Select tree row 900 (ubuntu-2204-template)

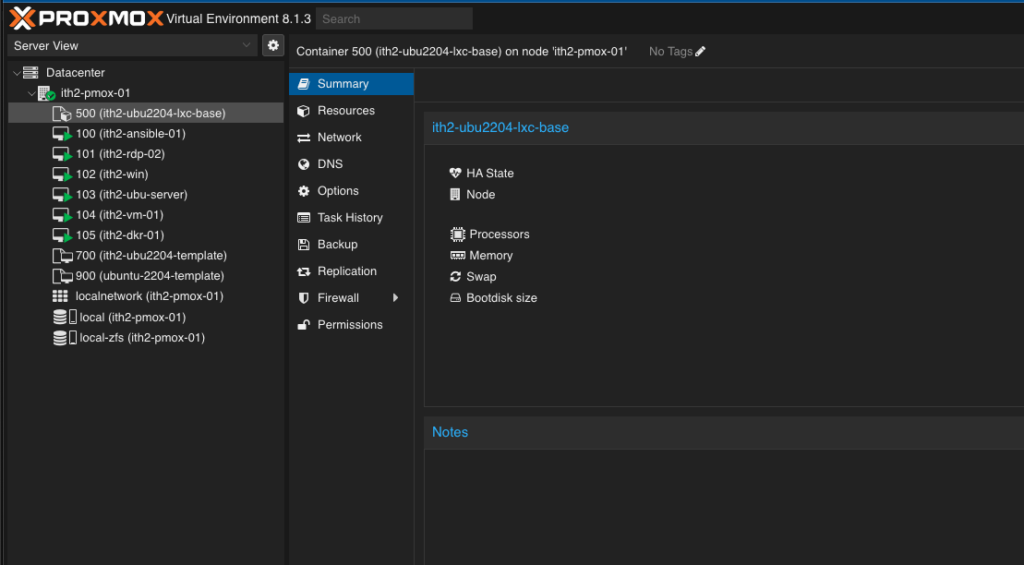pos(146,276)
